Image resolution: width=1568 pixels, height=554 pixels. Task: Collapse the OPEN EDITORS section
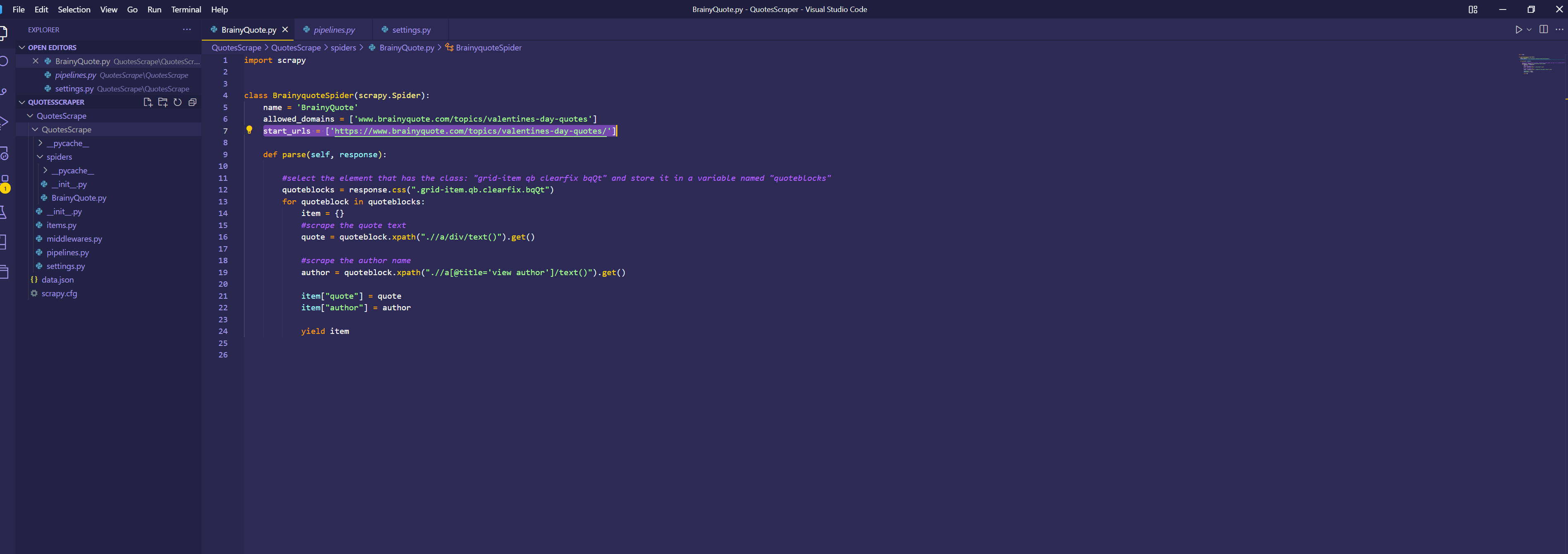[22, 47]
